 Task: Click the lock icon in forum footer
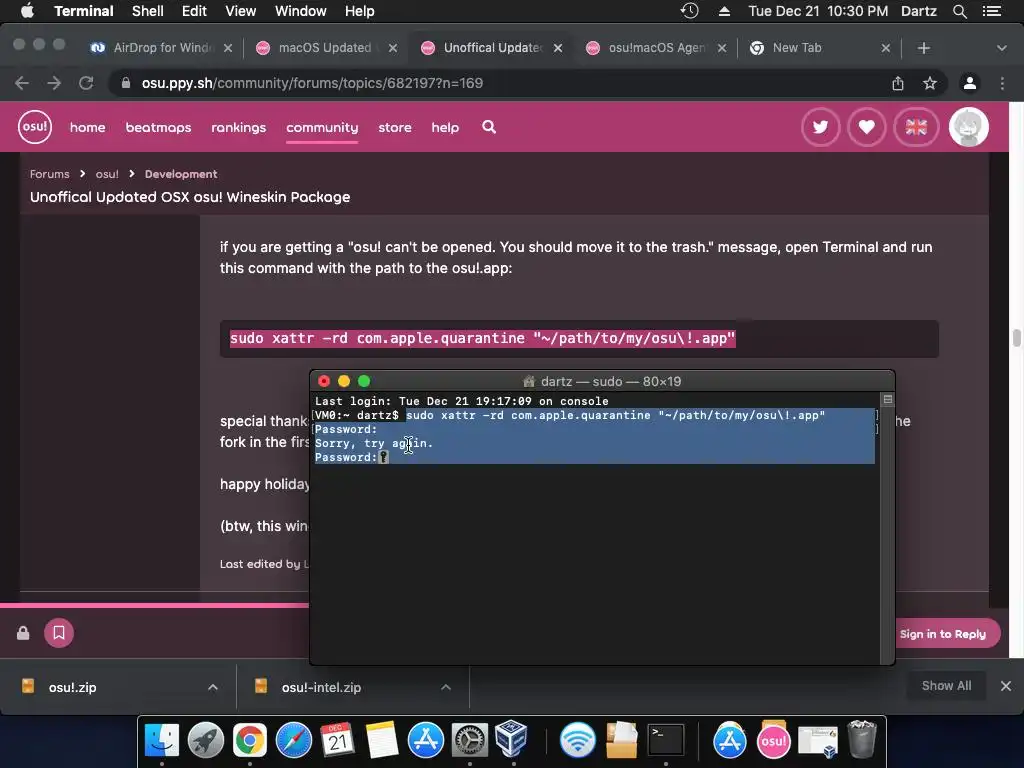coord(23,633)
